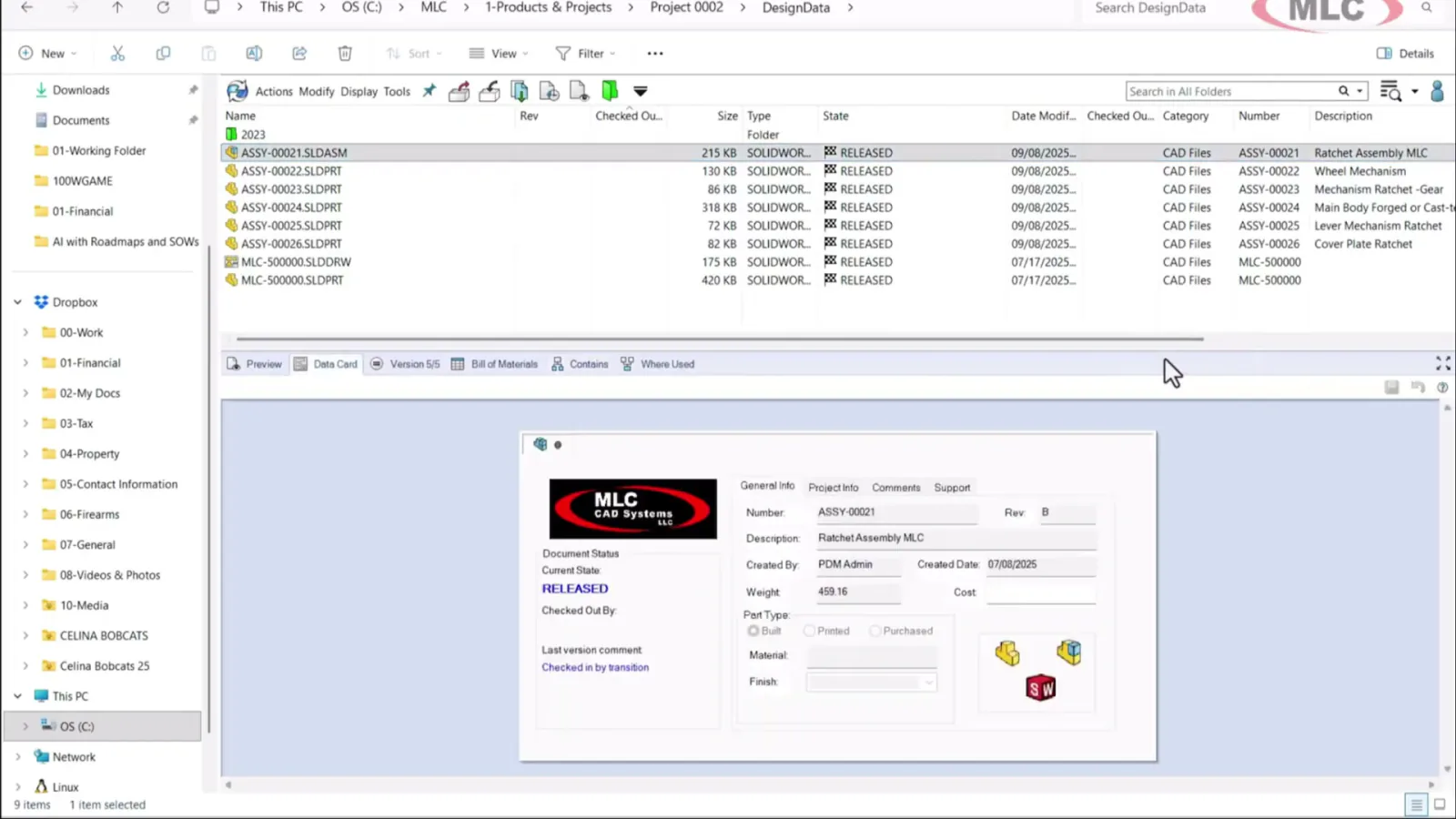The width and height of the screenshot is (1456, 819).
Task: Open the PDM toolbar overflow arrow
Action: [x=641, y=91]
